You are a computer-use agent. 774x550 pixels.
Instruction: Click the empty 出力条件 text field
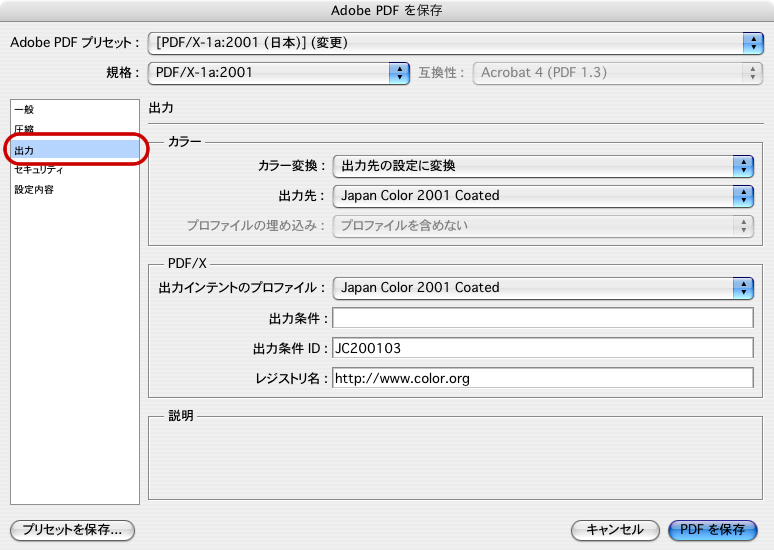pos(542,318)
